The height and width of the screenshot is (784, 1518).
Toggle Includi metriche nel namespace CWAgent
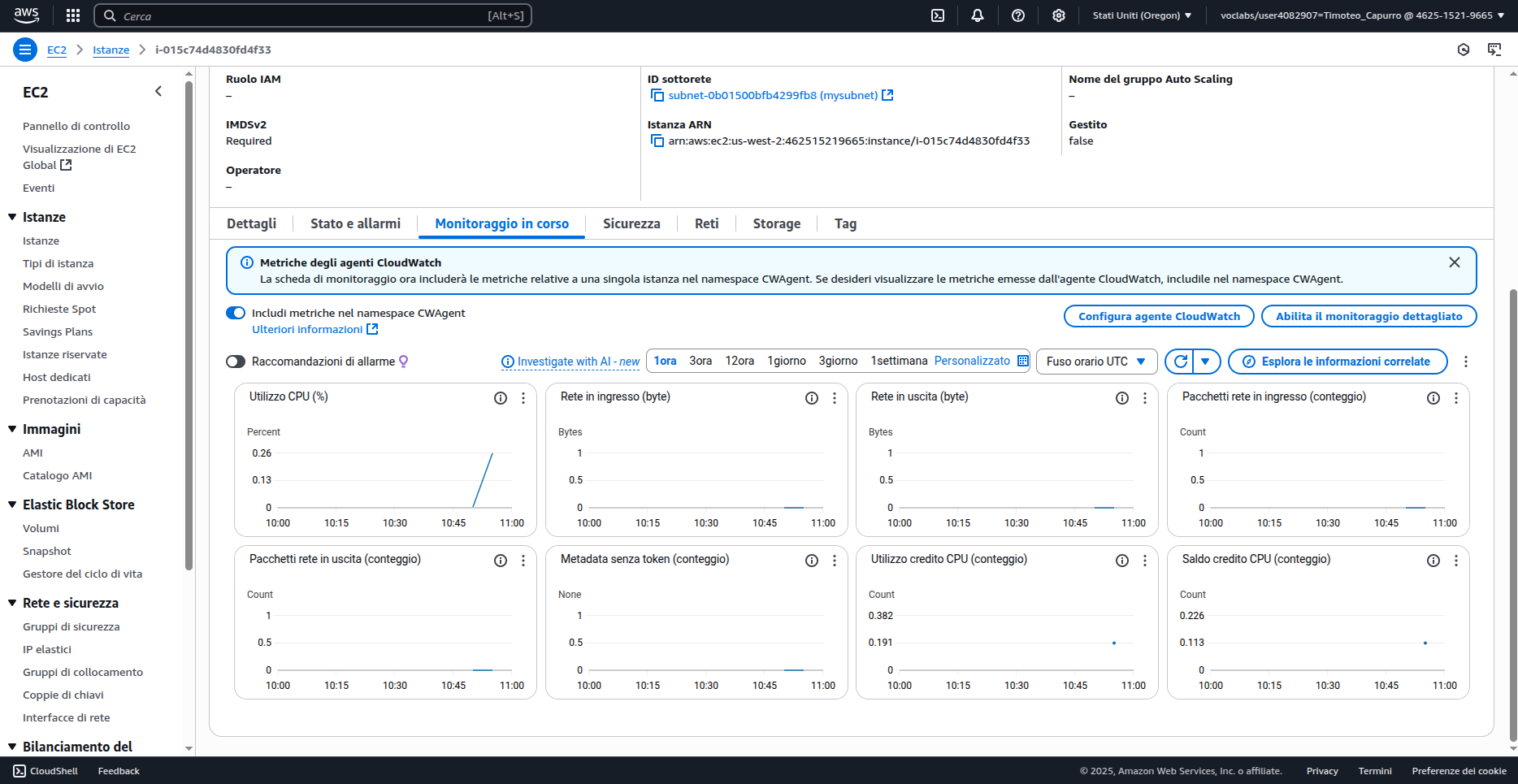point(236,313)
